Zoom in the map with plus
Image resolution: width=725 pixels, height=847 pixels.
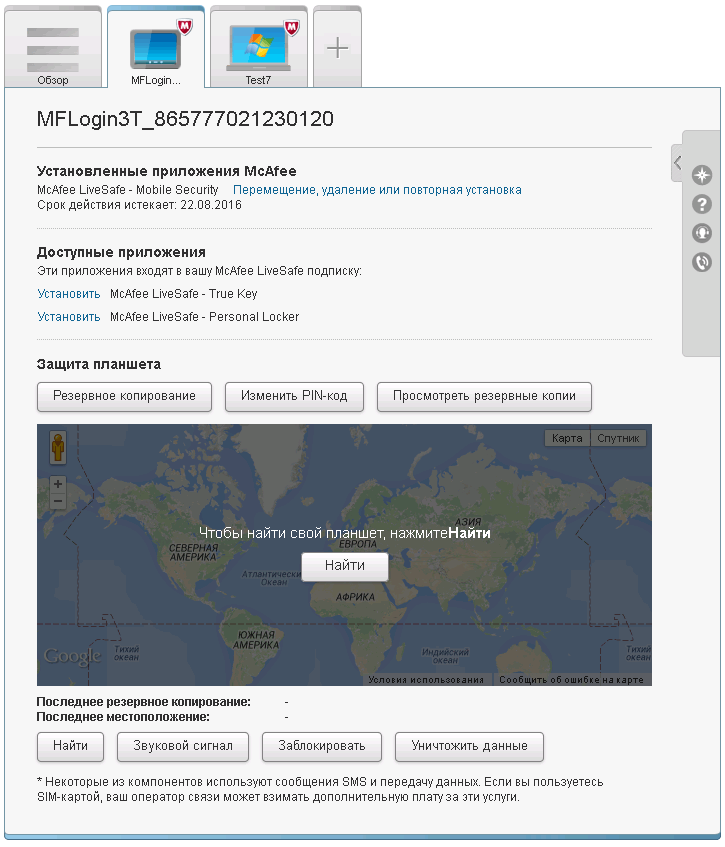tap(58, 484)
